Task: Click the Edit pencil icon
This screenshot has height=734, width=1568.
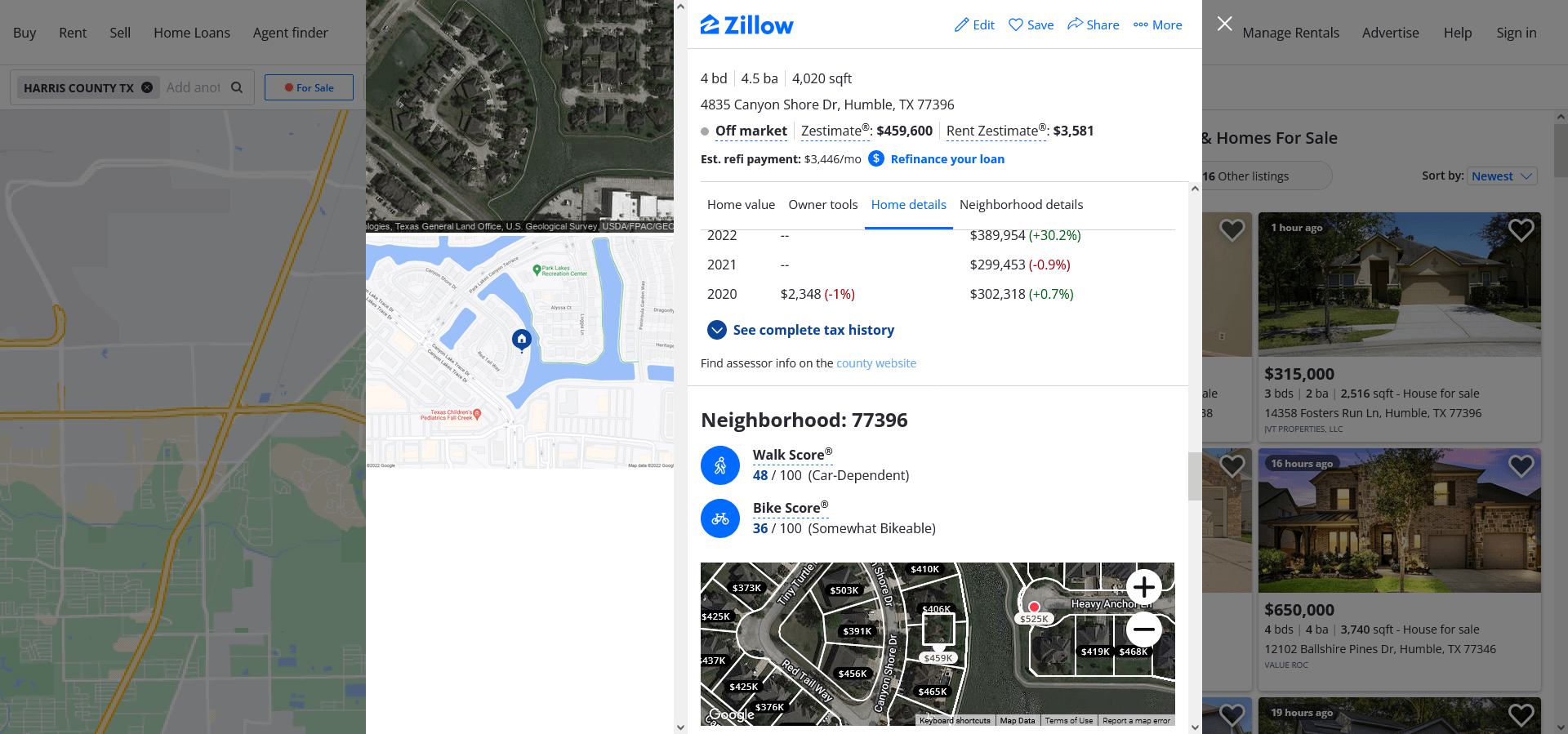Action: click(x=962, y=25)
